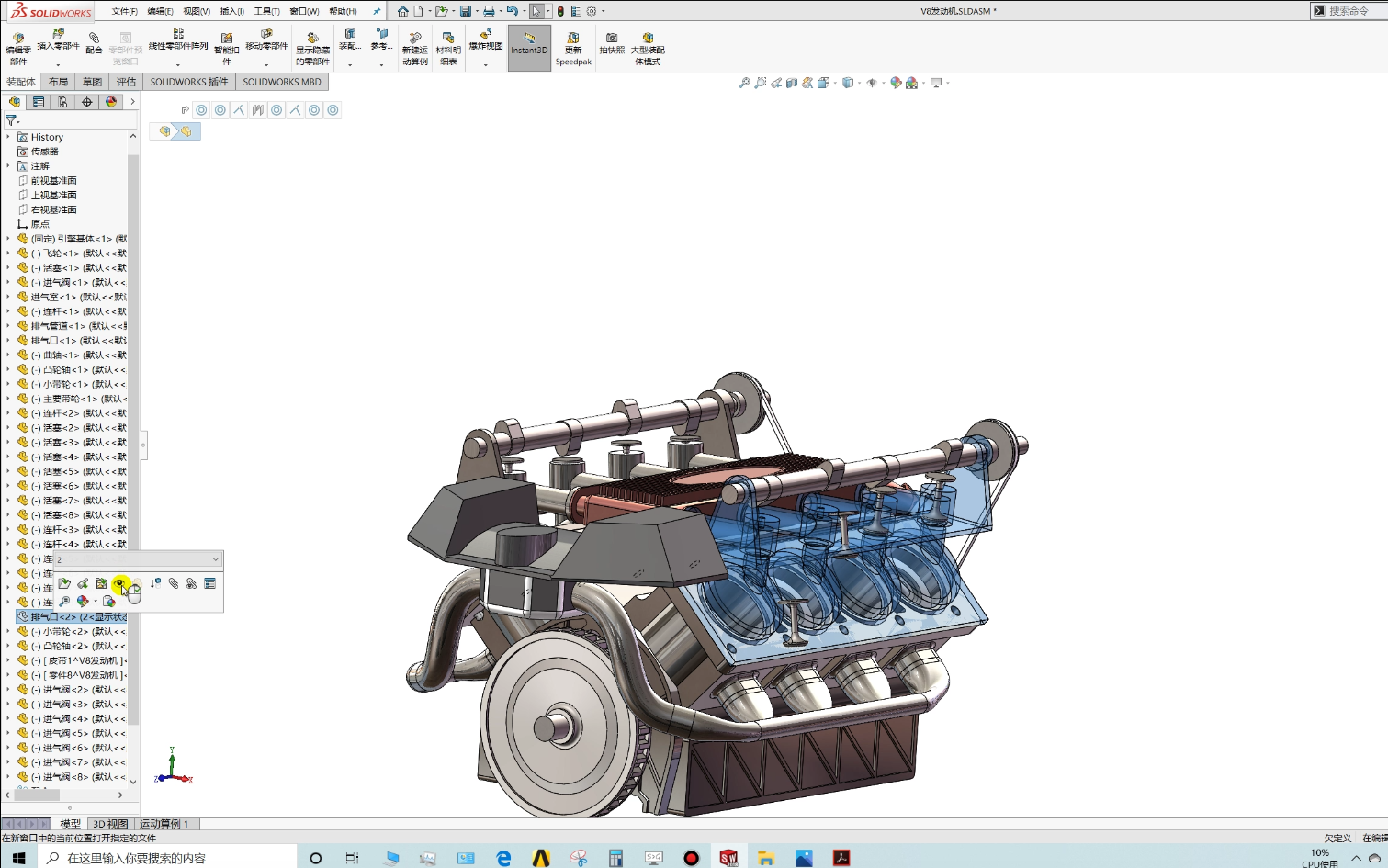Click the 更新 Speedpak button

click(x=573, y=48)
